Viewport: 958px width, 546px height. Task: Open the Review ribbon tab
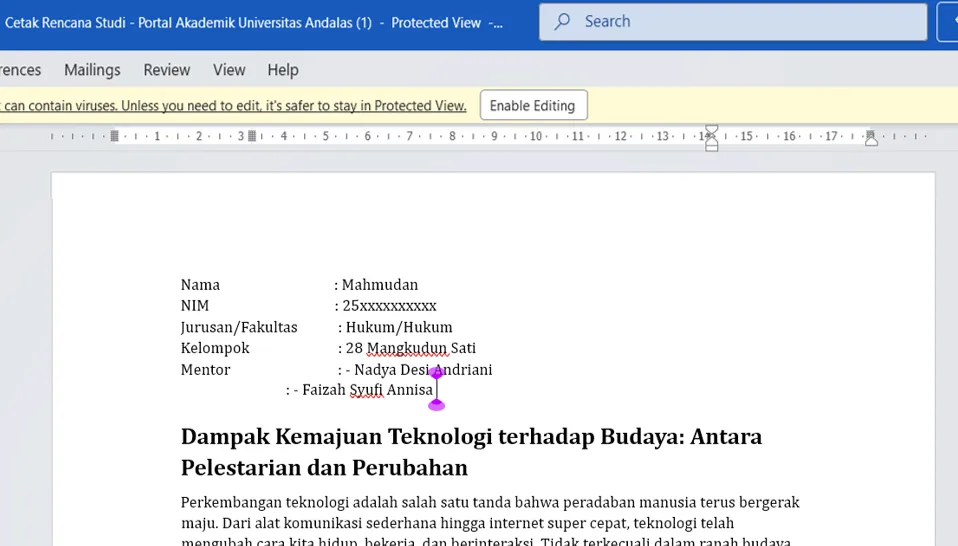[x=167, y=70]
